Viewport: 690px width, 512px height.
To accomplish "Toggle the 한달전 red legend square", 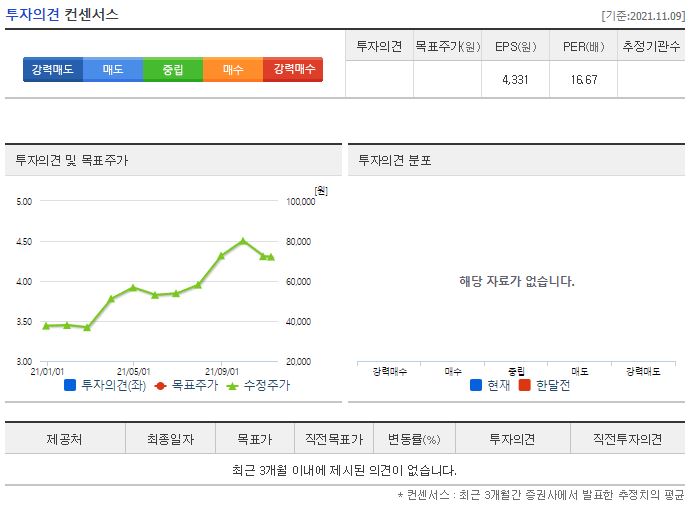I will pyautogui.click(x=525, y=385).
